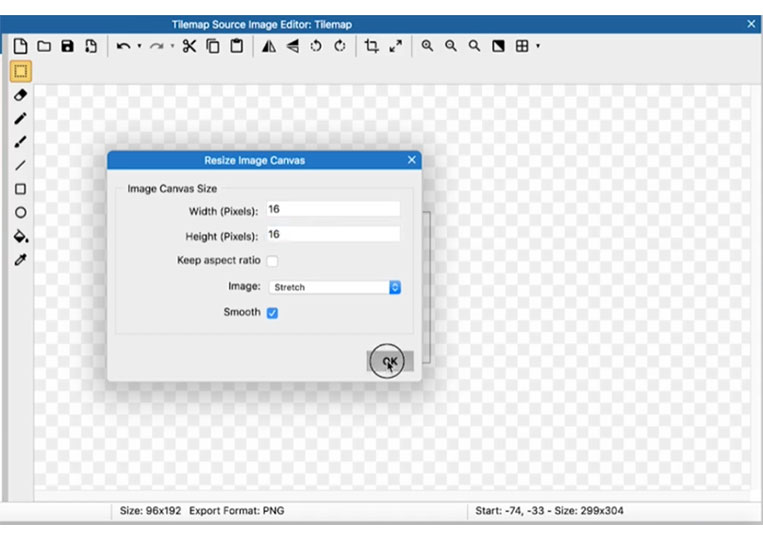Reset zoom with plain magnifier icon
The image size is (763, 541).
click(x=474, y=46)
